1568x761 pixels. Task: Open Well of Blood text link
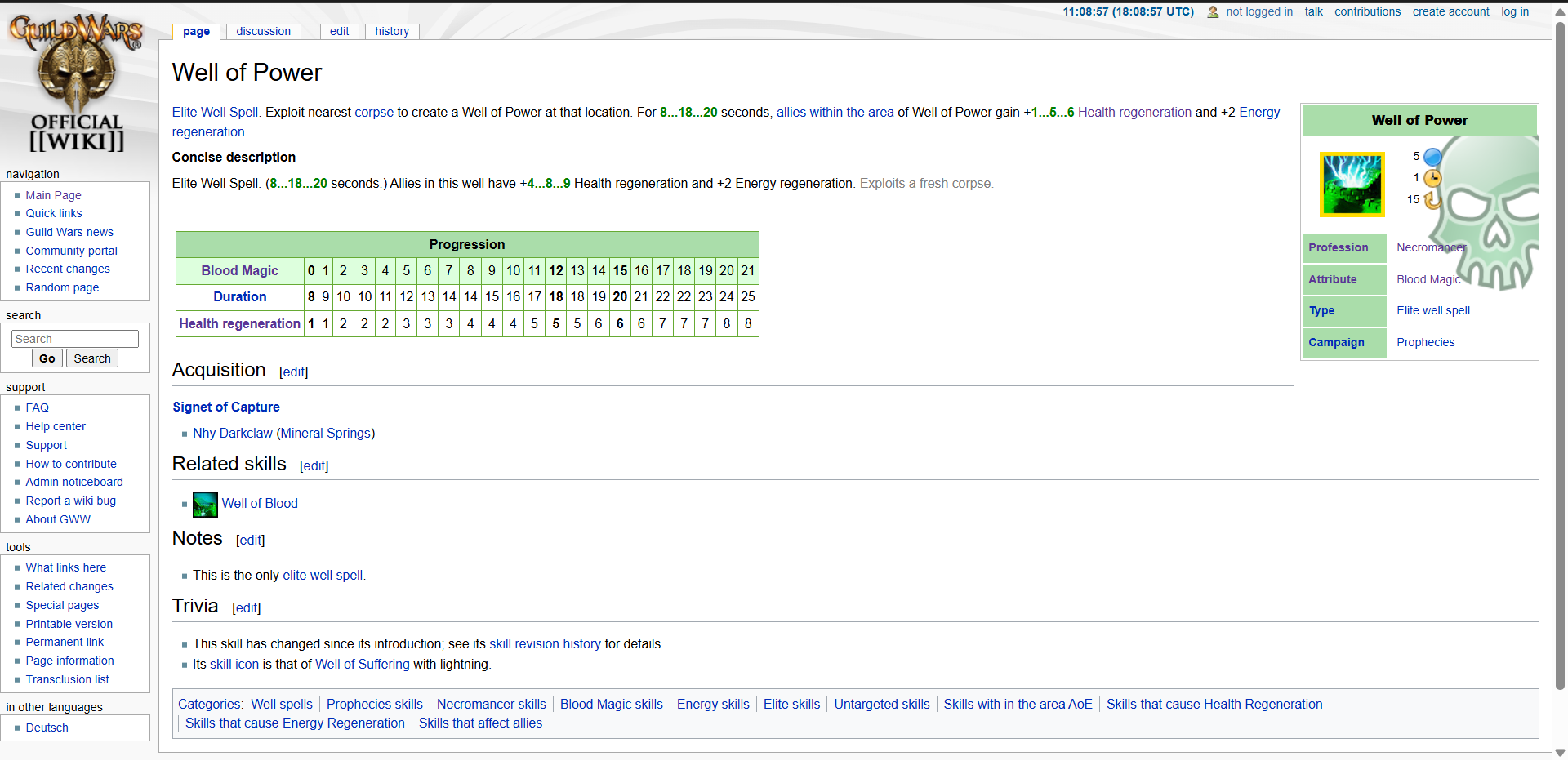pyautogui.click(x=260, y=503)
